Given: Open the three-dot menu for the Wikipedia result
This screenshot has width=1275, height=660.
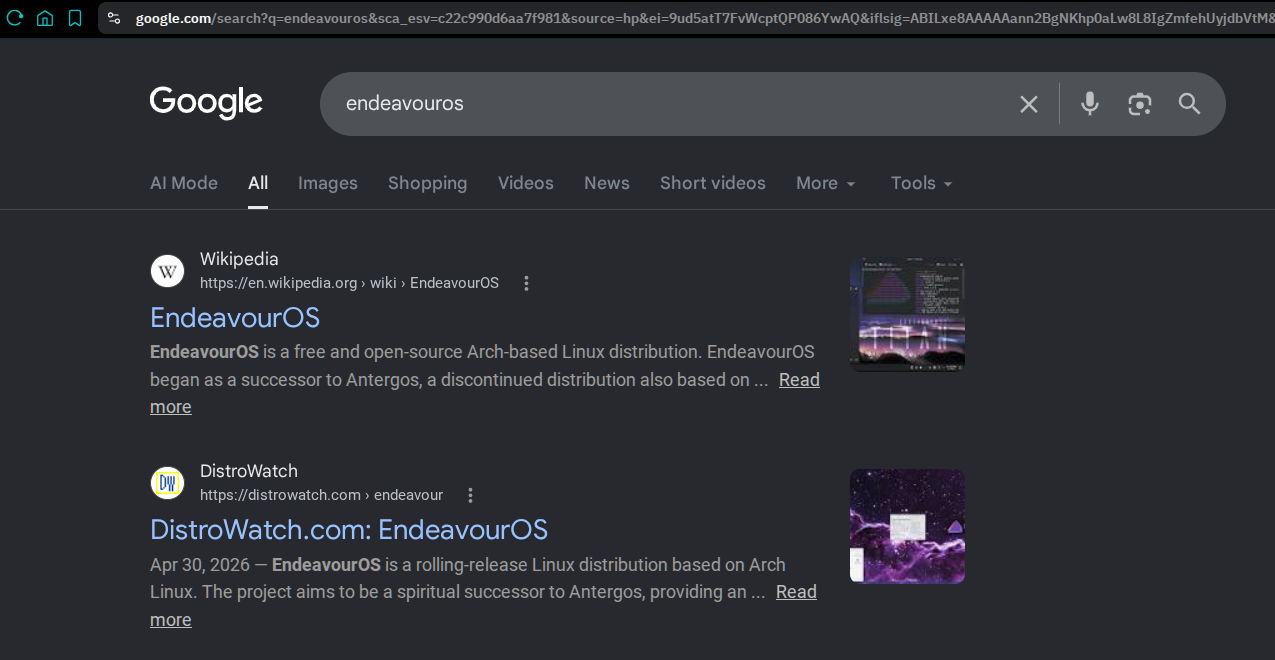Looking at the screenshot, I should [526, 283].
